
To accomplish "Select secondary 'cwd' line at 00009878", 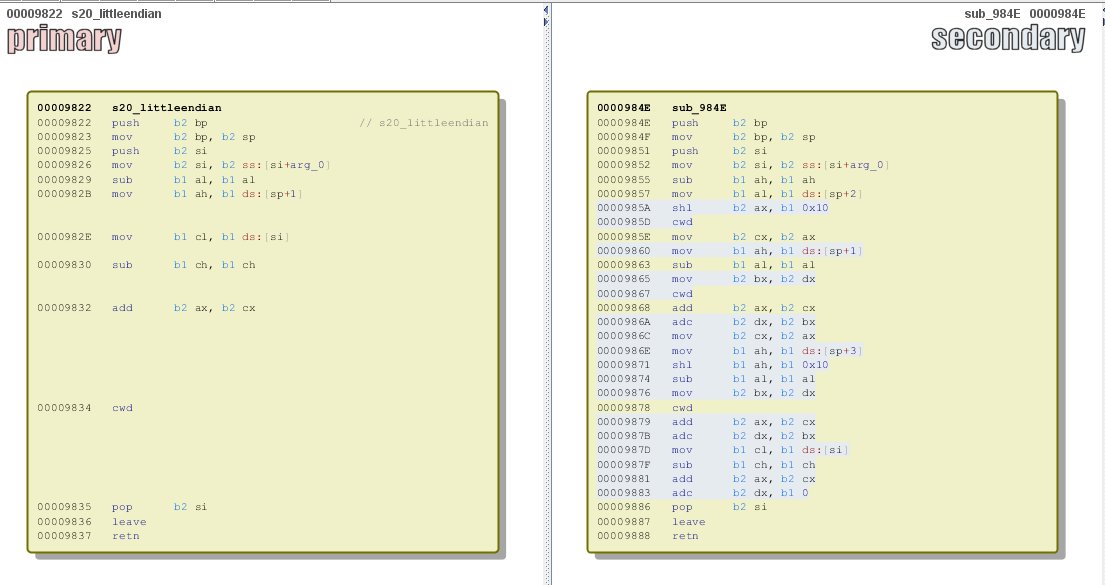I will coord(645,408).
